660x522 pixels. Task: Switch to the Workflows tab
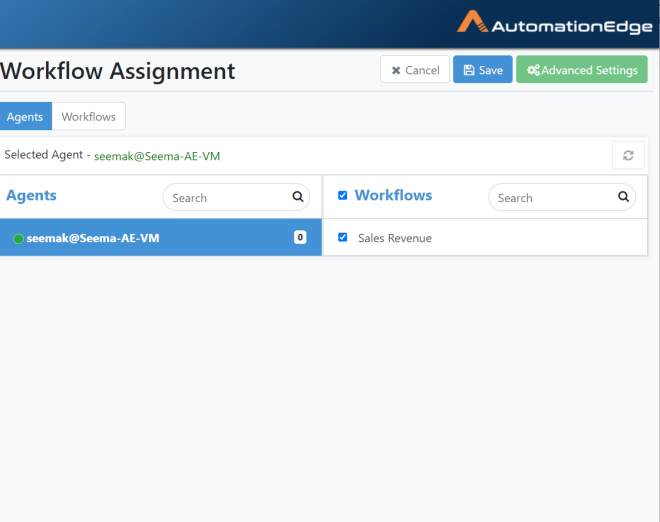(88, 116)
